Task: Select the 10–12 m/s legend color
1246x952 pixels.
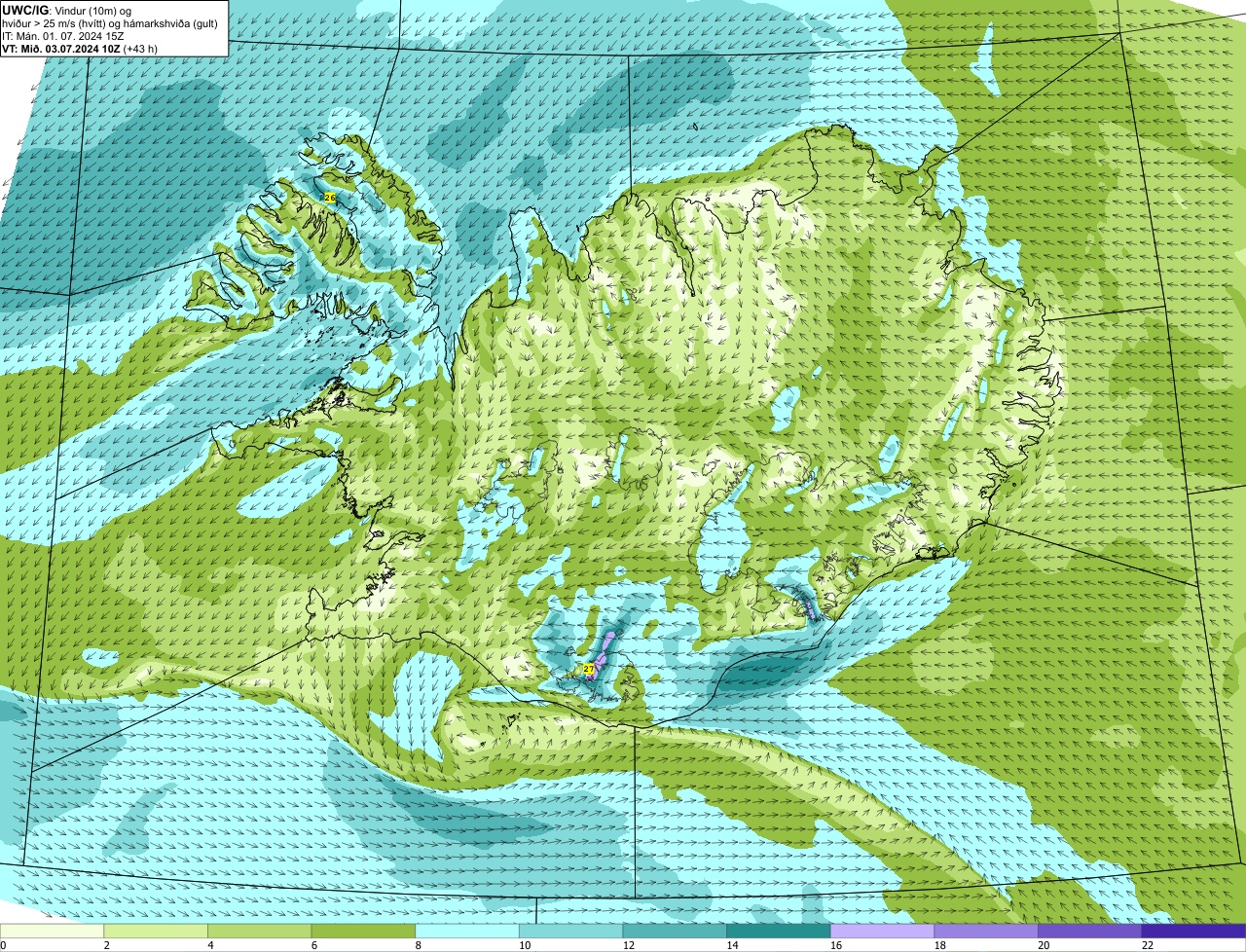Action: tap(571, 932)
